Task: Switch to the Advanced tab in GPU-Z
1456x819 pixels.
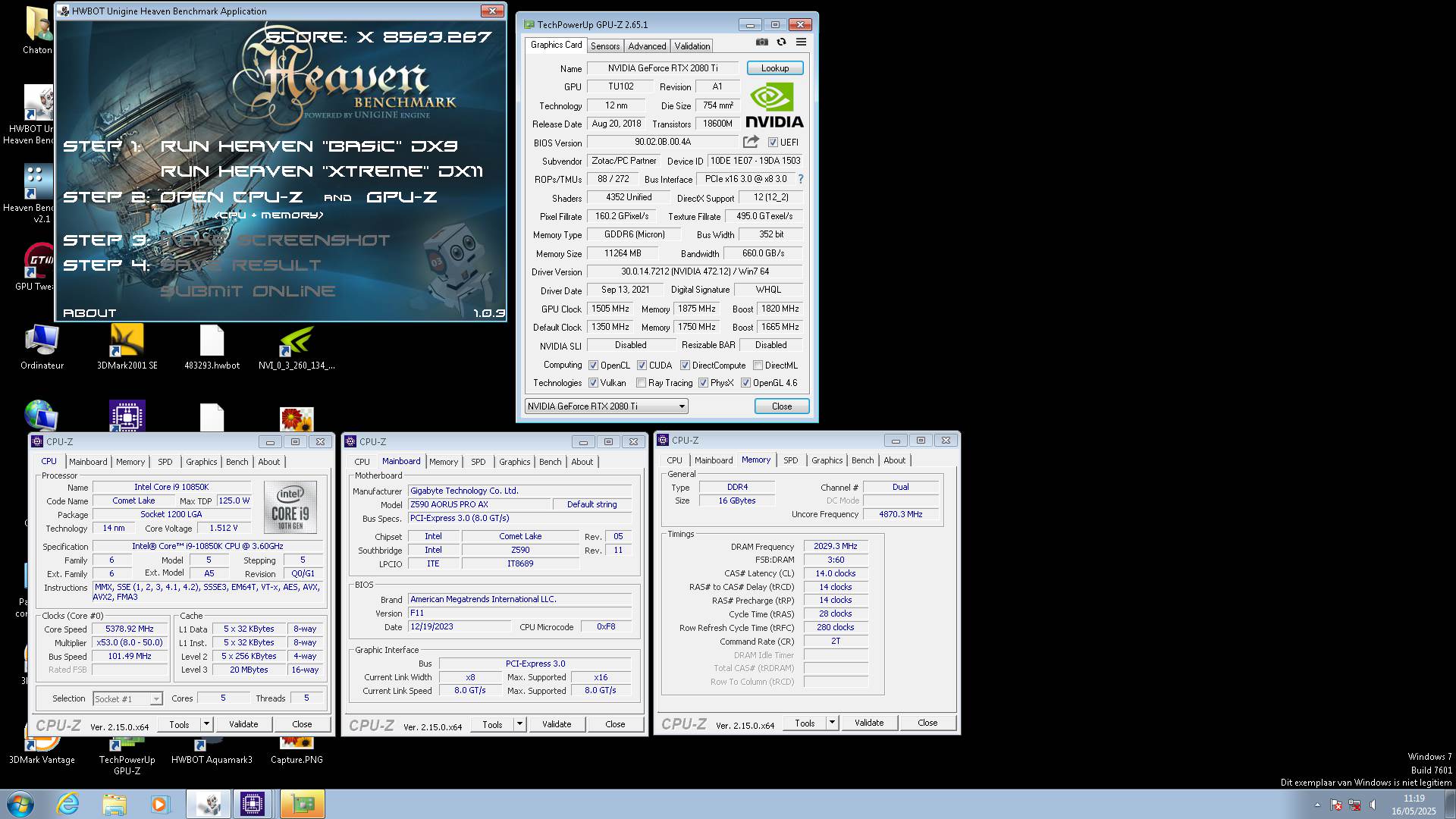Action: tap(647, 46)
